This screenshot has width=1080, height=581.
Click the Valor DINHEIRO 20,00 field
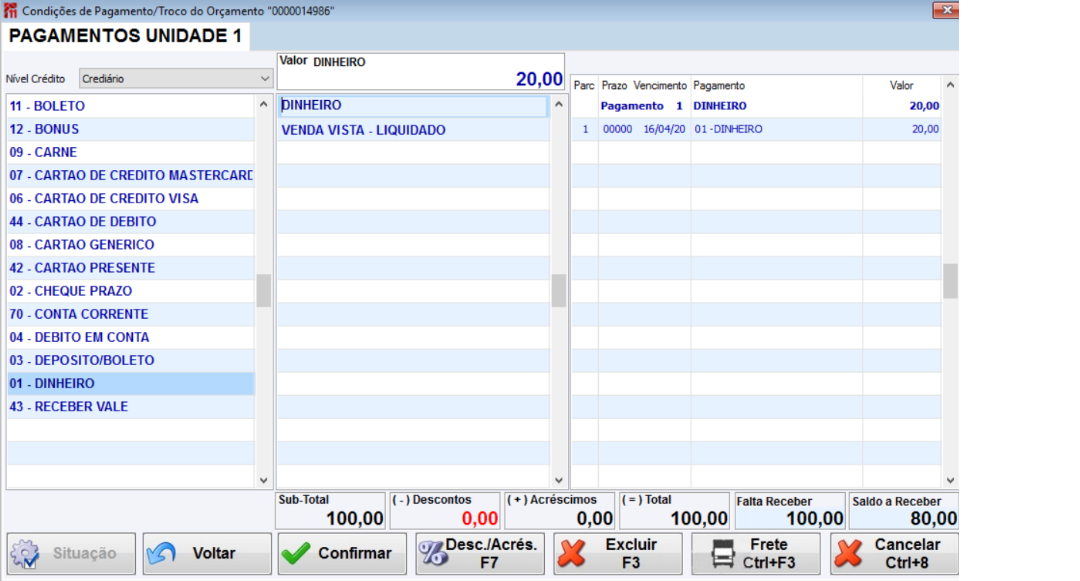point(420,72)
